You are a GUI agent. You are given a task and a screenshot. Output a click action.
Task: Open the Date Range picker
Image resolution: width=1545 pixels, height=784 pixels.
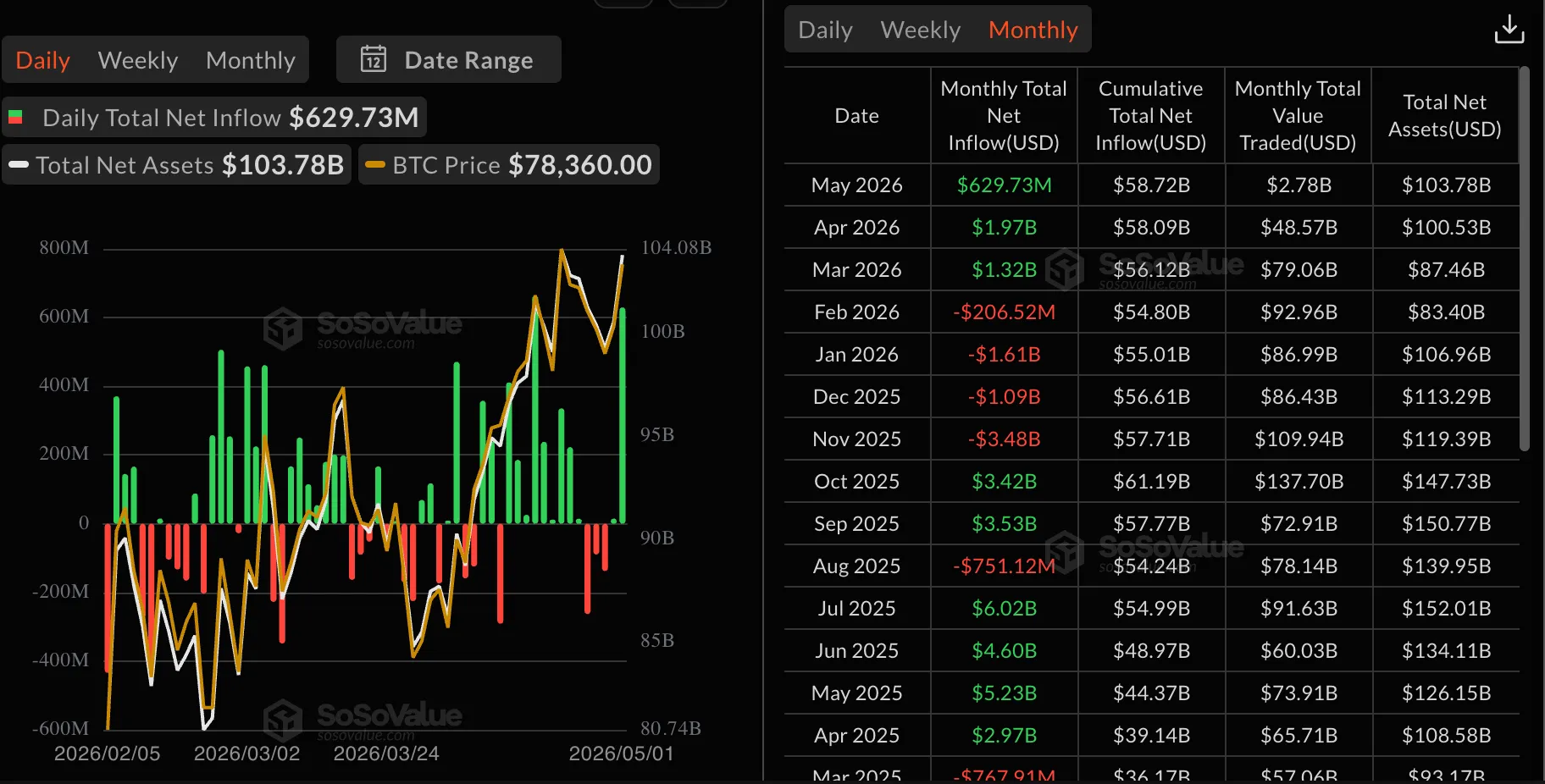(449, 59)
